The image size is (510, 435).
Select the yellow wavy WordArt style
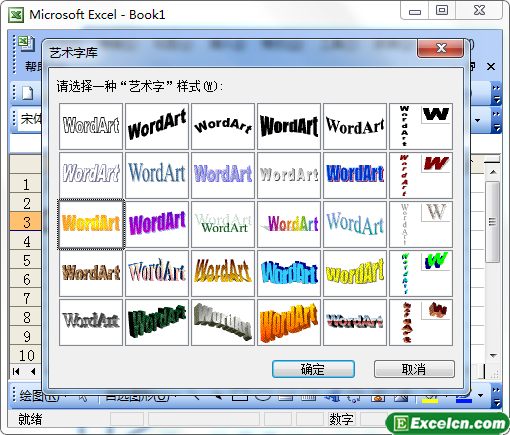pyautogui.click(x=355, y=273)
